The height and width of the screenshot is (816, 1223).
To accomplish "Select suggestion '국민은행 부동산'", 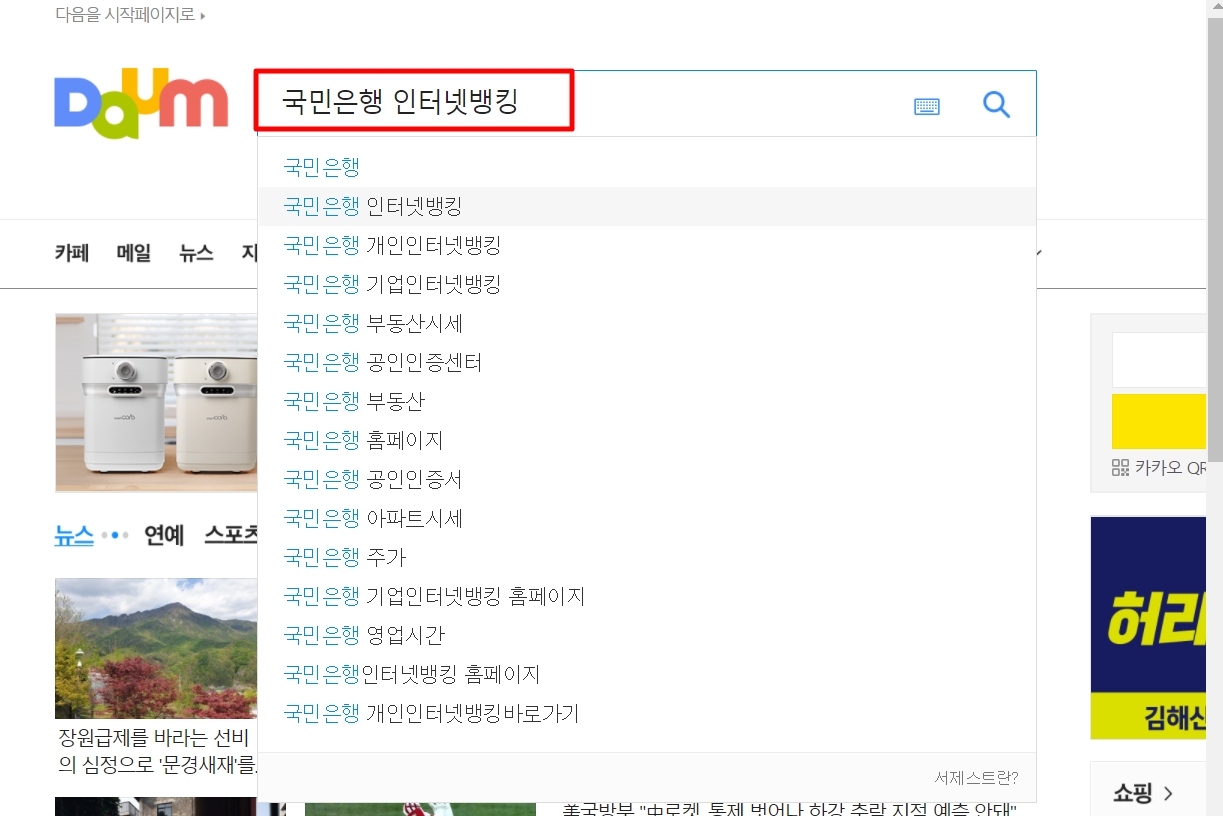I will [646, 401].
